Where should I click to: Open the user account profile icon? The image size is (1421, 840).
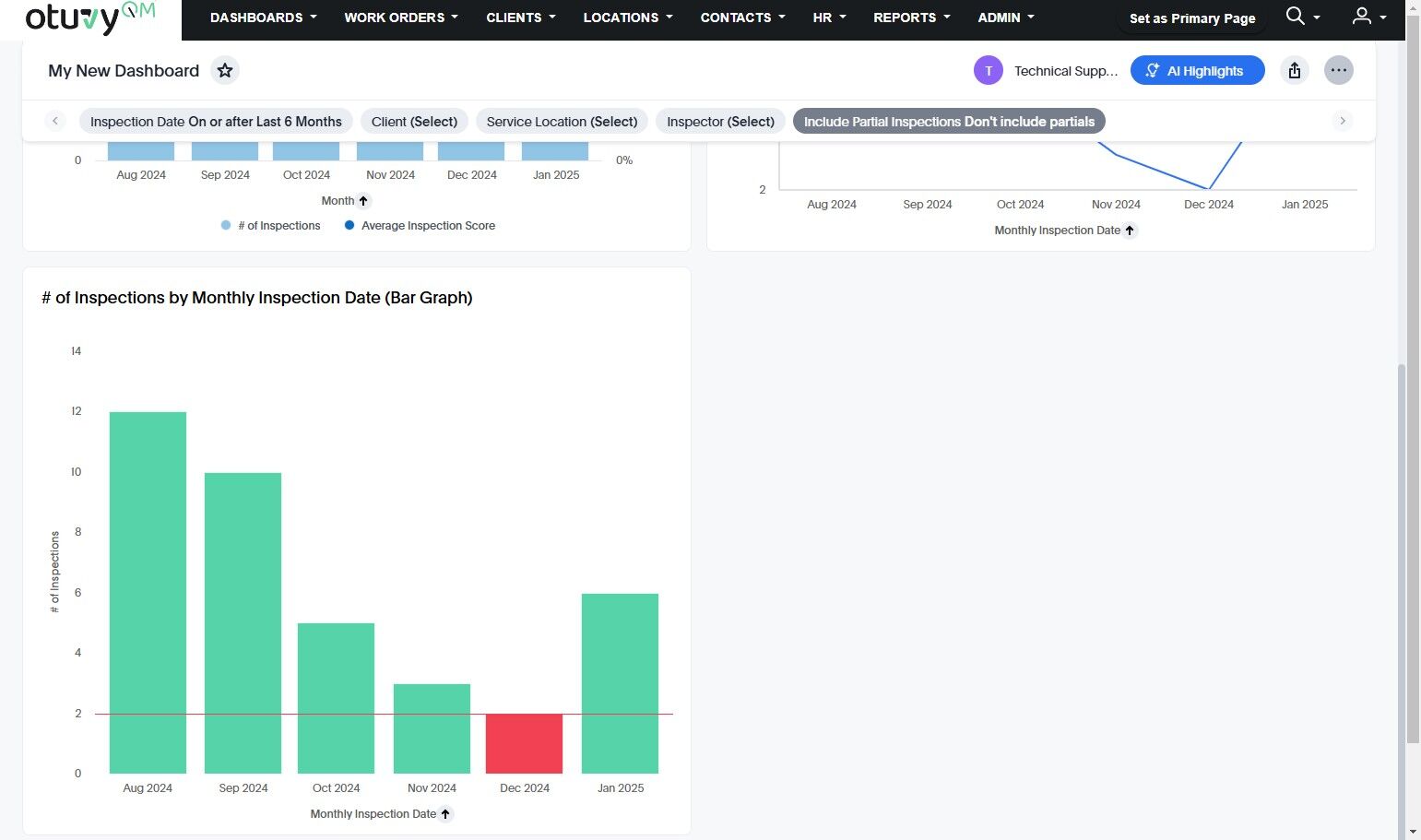pos(1362,17)
